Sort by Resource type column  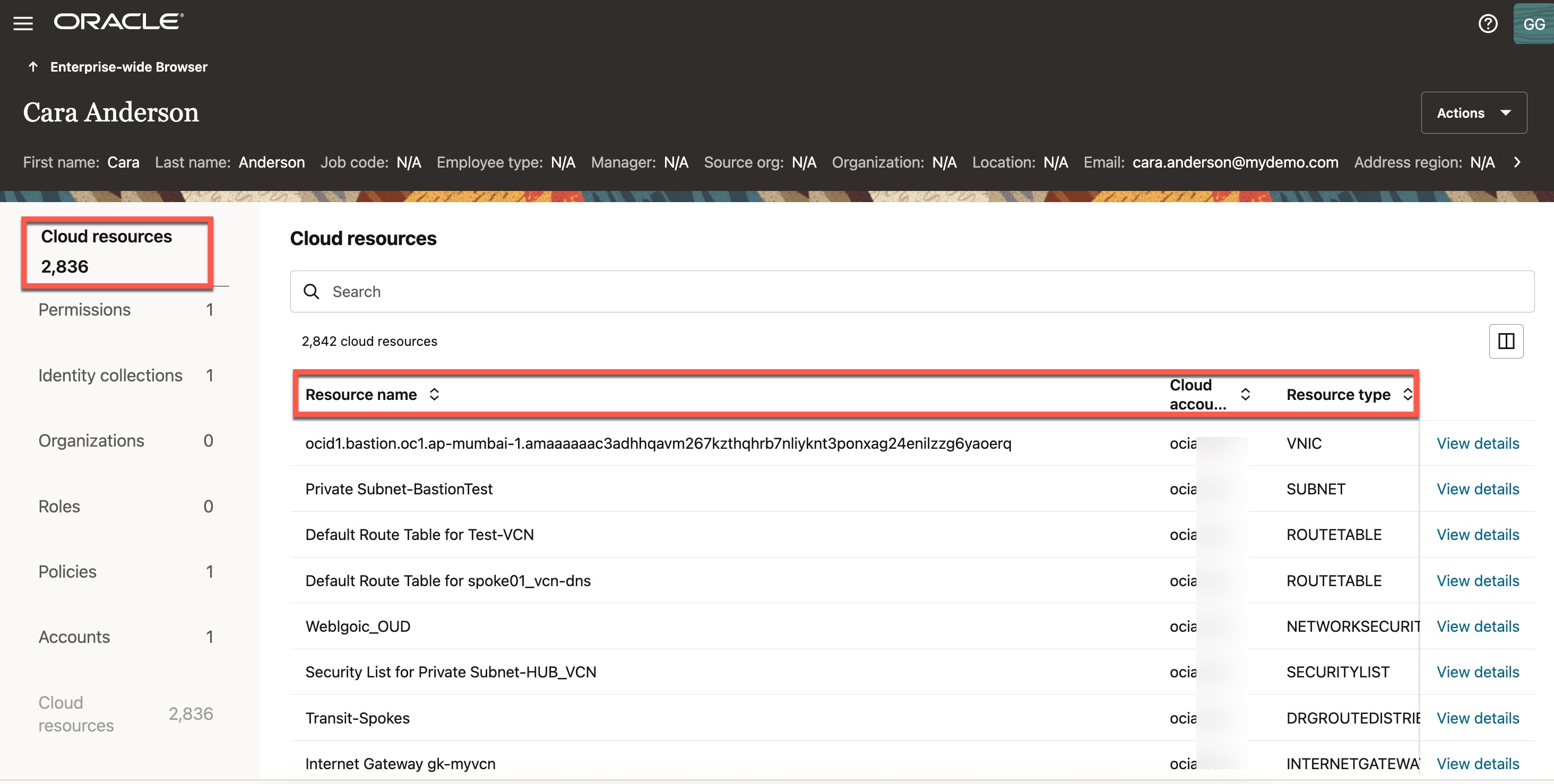pos(1408,395)
